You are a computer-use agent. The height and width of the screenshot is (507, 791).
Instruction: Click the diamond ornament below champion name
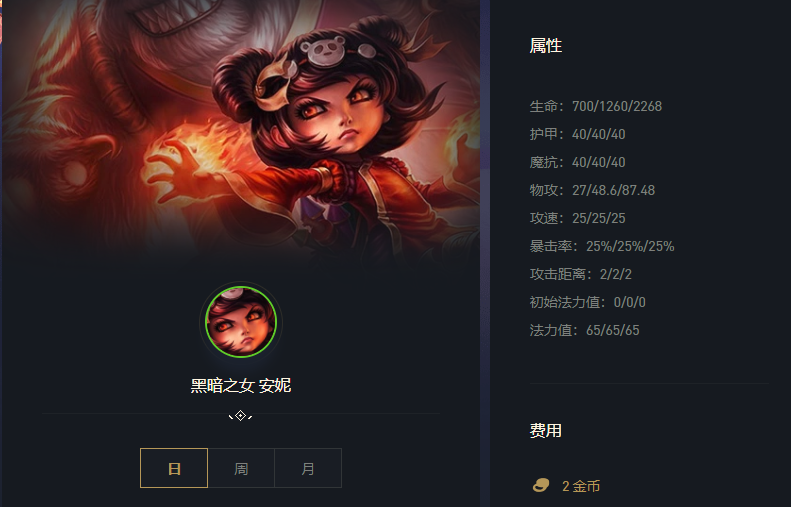tap(241, 416)
